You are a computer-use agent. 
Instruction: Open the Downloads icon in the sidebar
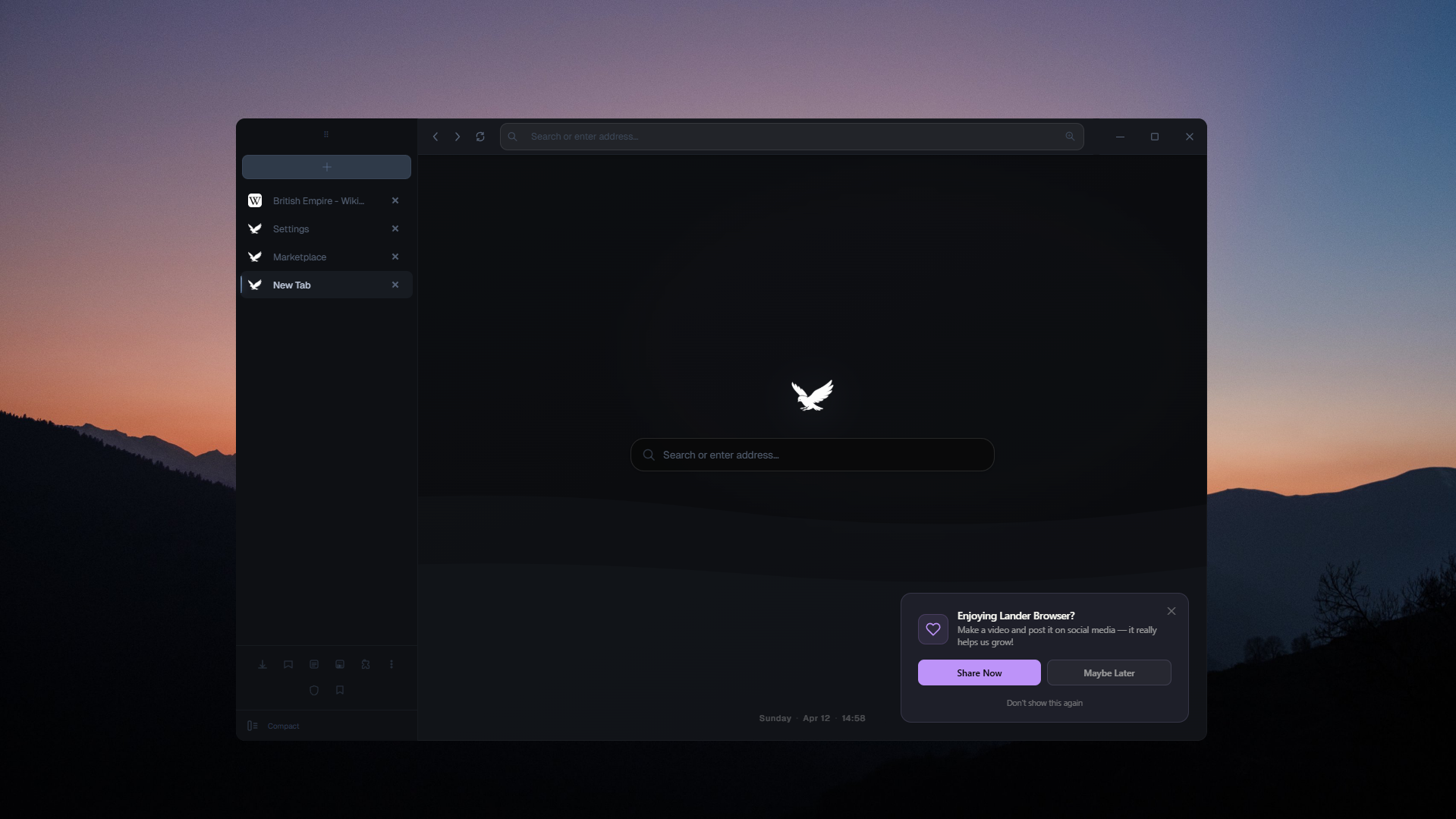tap(263, 664)
